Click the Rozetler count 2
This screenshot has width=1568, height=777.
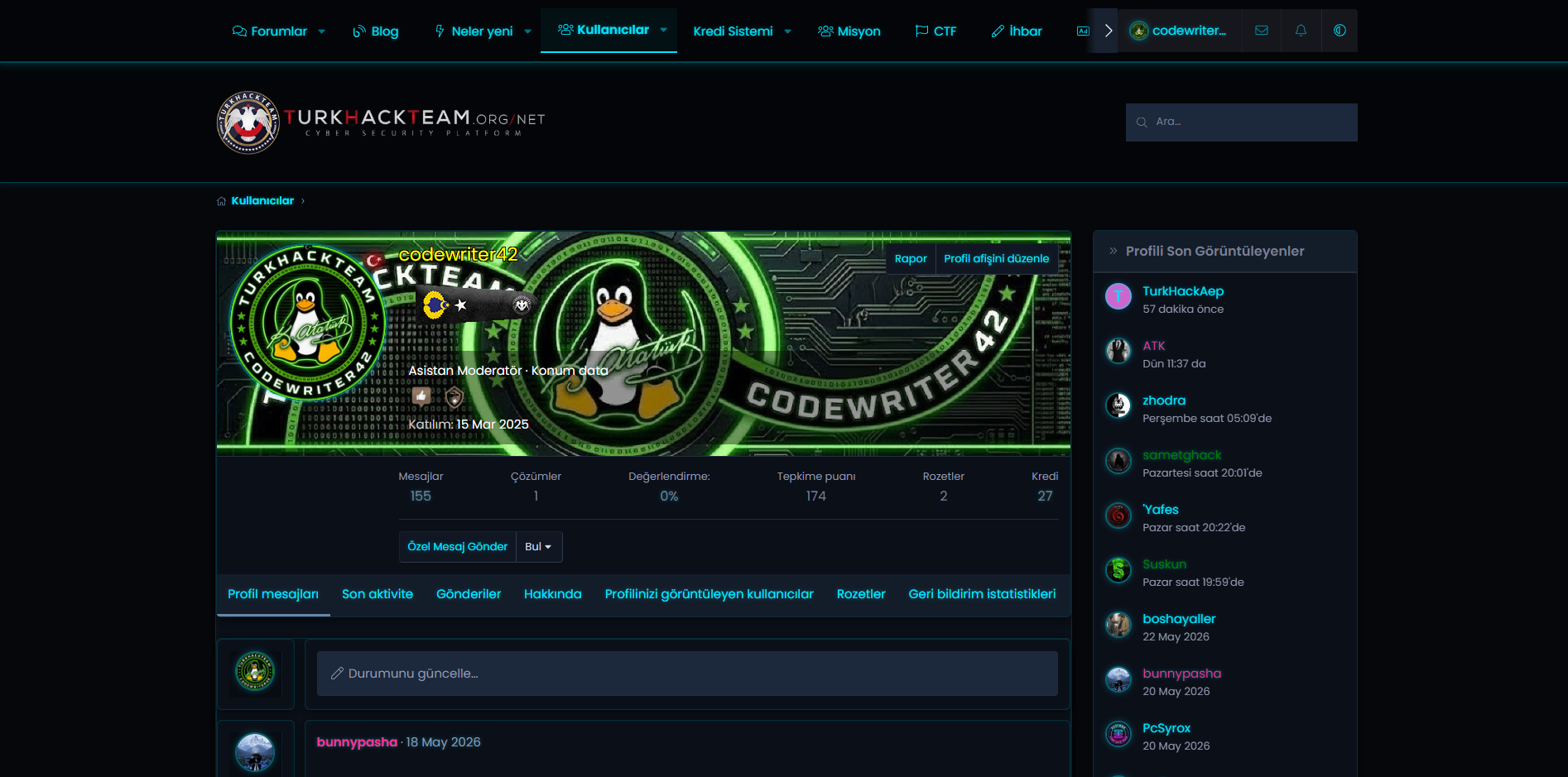tap(944, 496)
